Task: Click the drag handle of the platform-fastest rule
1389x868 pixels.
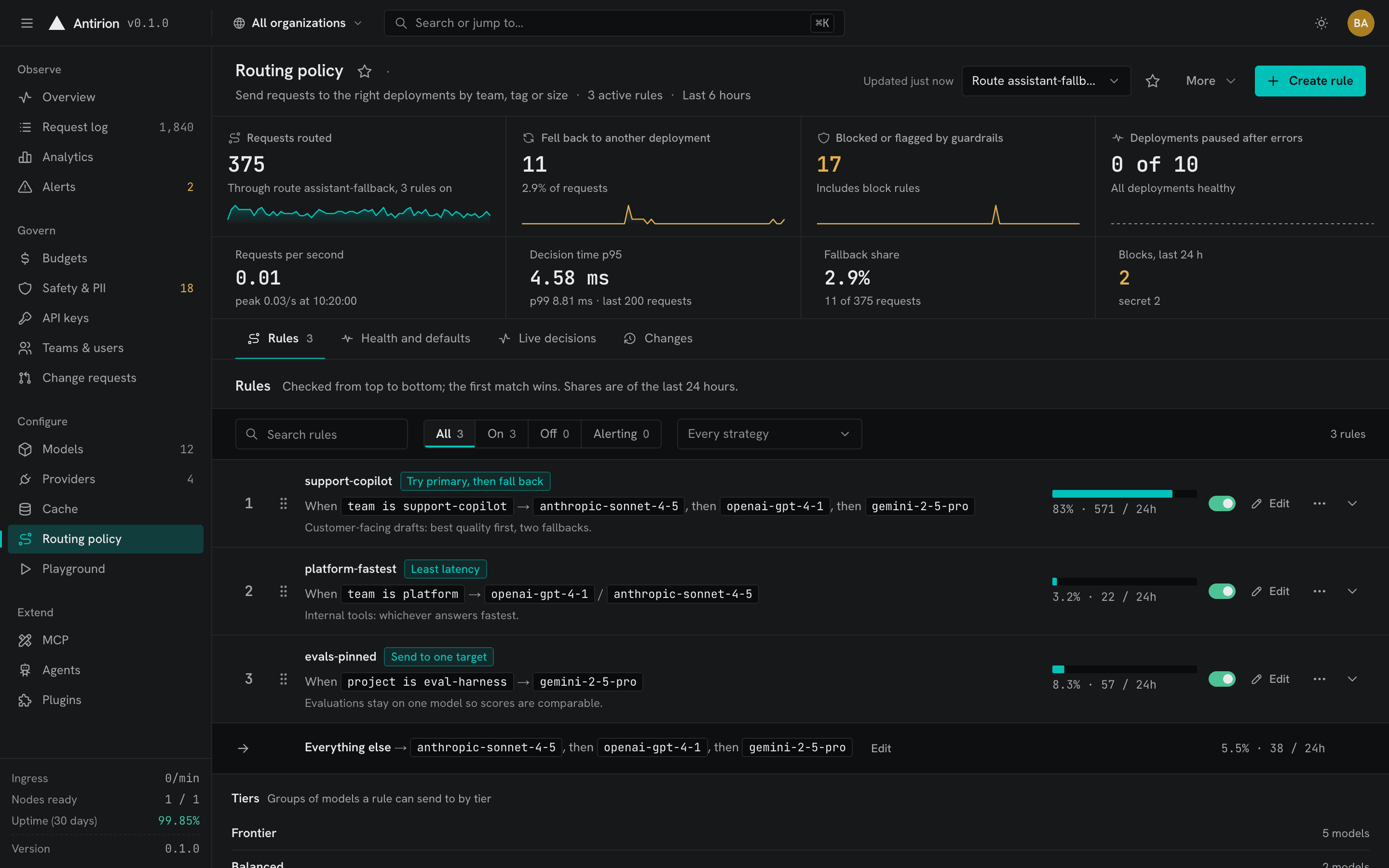Action: coord(284,591)
